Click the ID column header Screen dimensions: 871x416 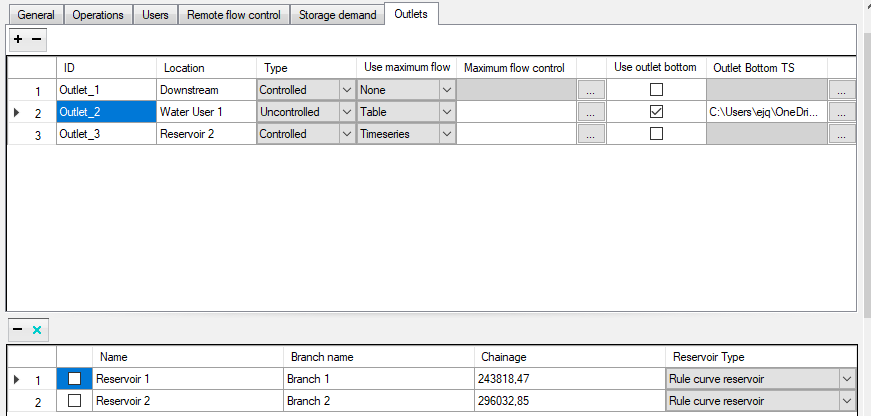point(107,68)
